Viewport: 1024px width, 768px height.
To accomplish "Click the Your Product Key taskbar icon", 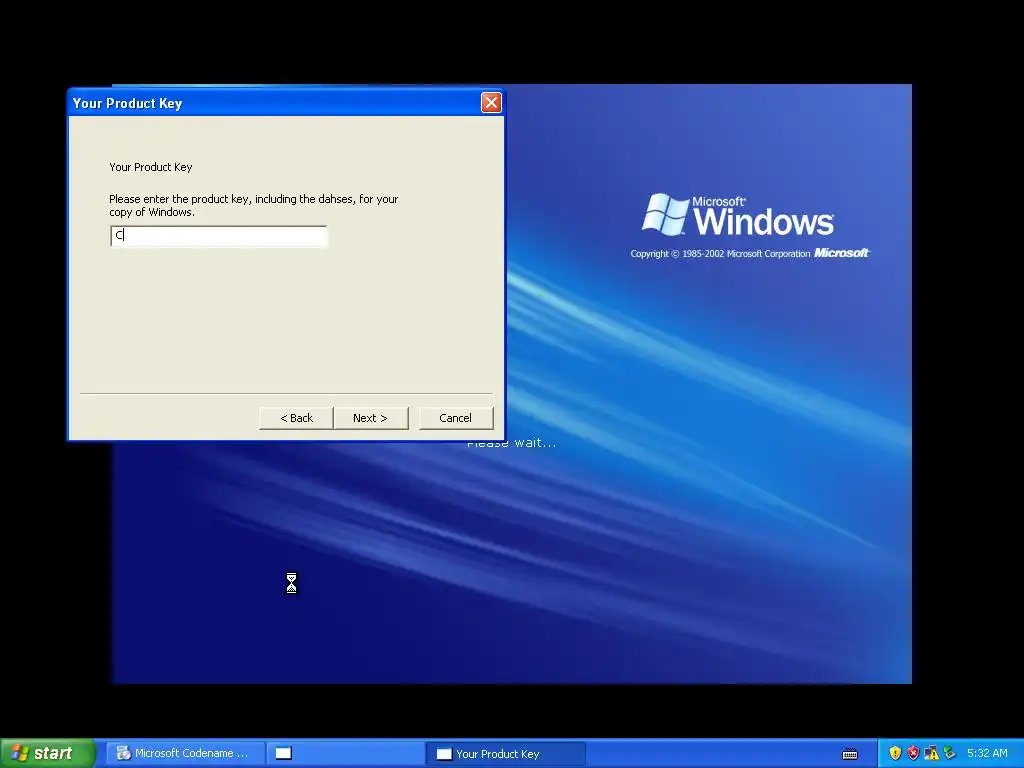I will click(x=444, y=754).
